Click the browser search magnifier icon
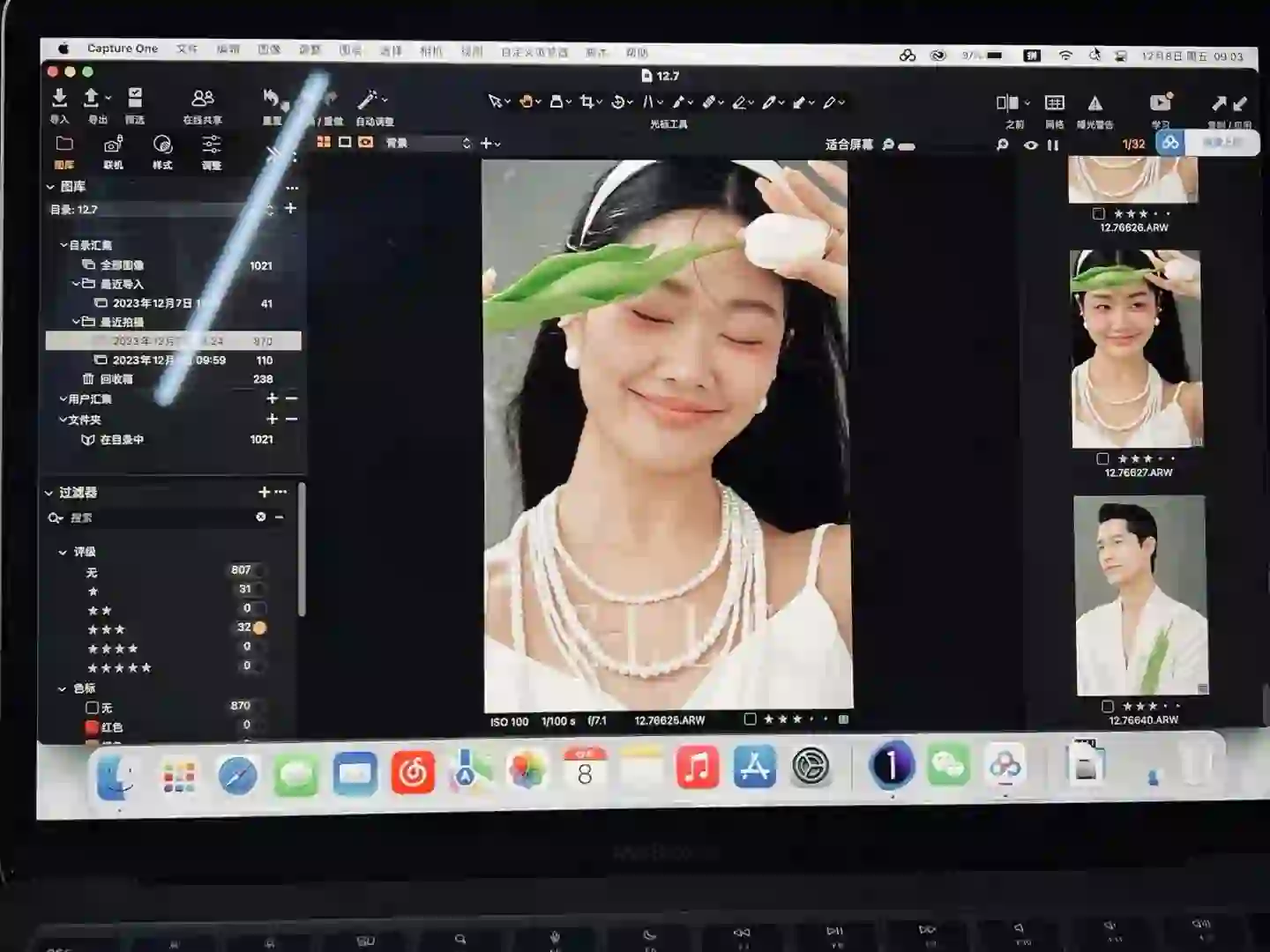 (x=1002, y=145)
